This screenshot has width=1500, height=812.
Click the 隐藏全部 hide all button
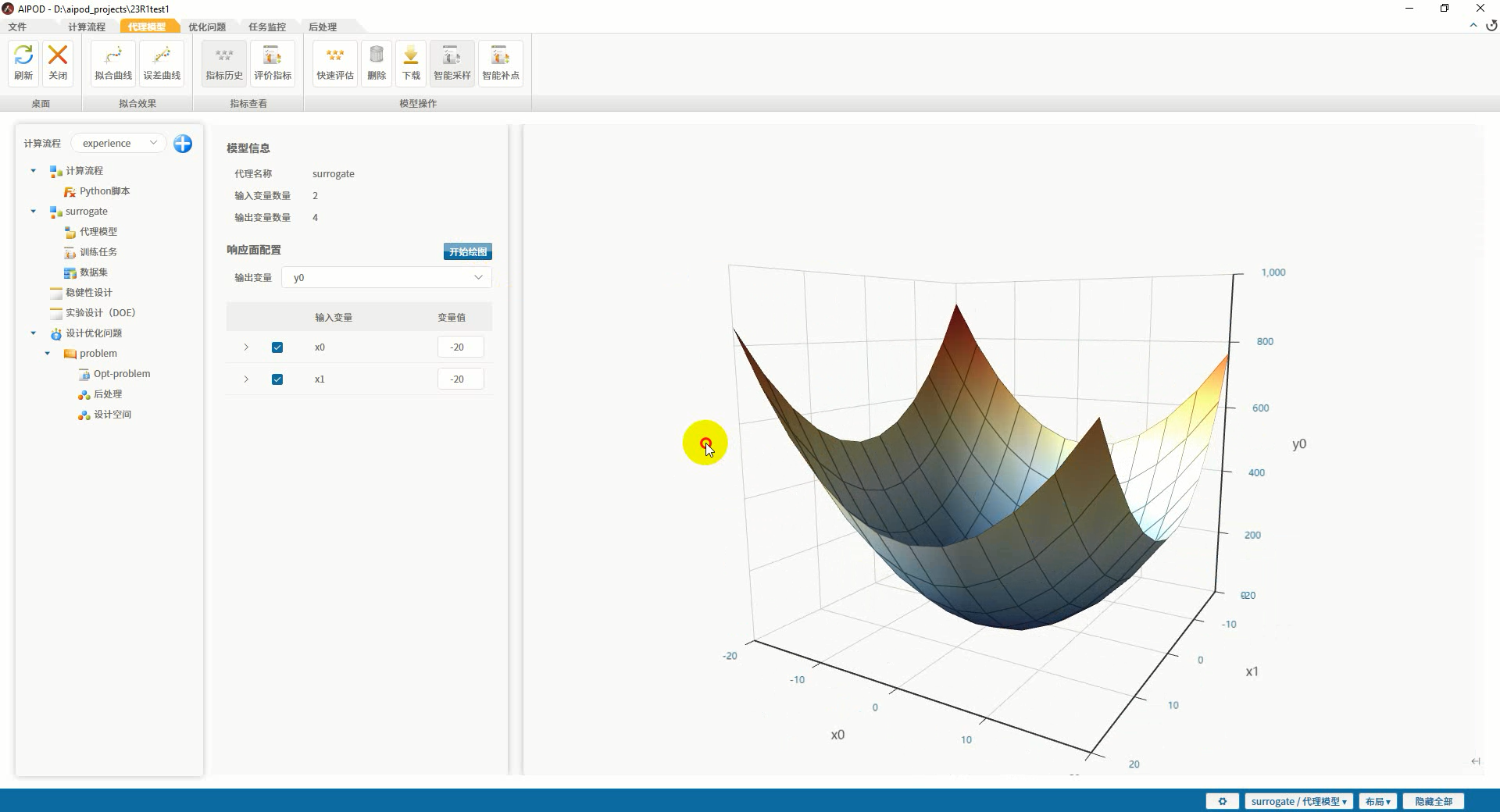pyautogui.click(x=1434, y=801)
